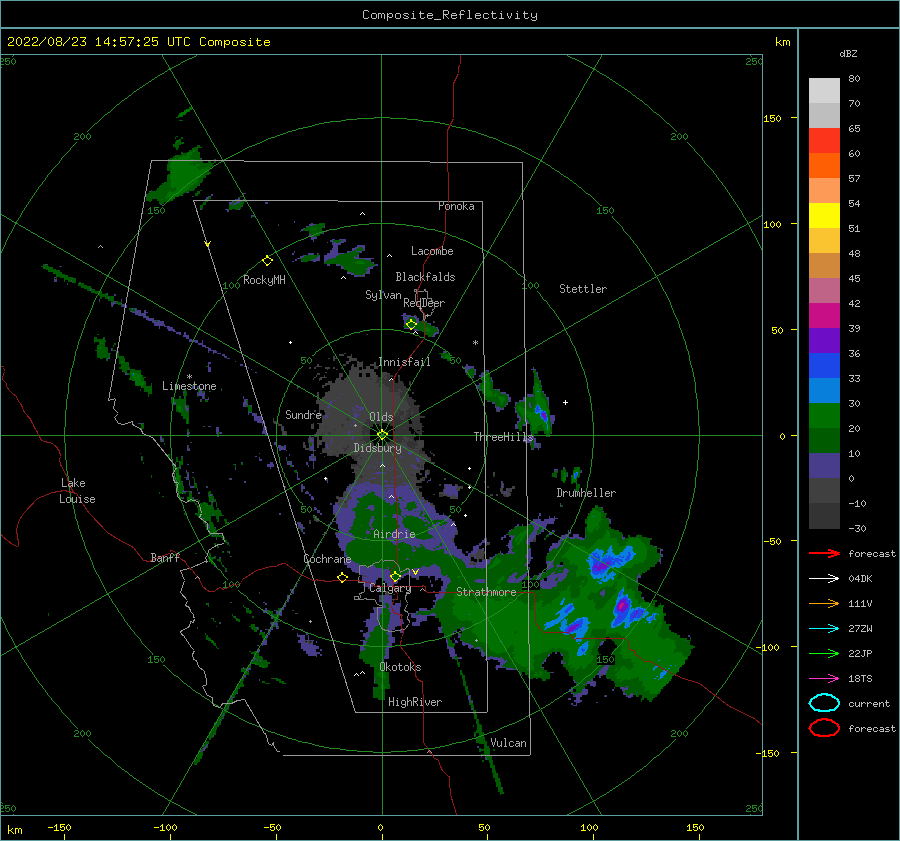Image resolution: width=900 pixels, height=841 pixels.
Task: Click the magenta 18TS arrow in legend
Action: [x=824, y=679]
